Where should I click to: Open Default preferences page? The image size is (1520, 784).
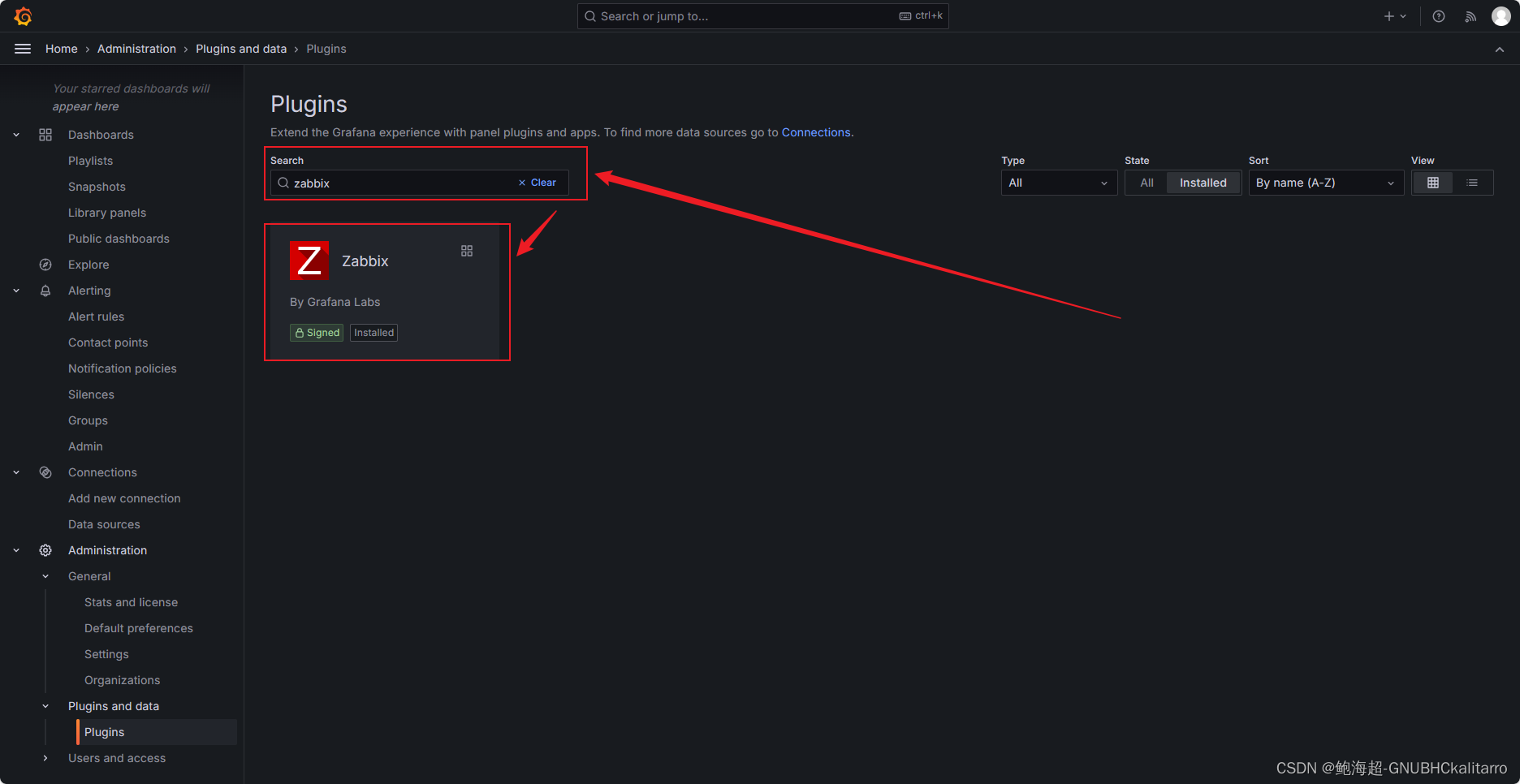139,628
